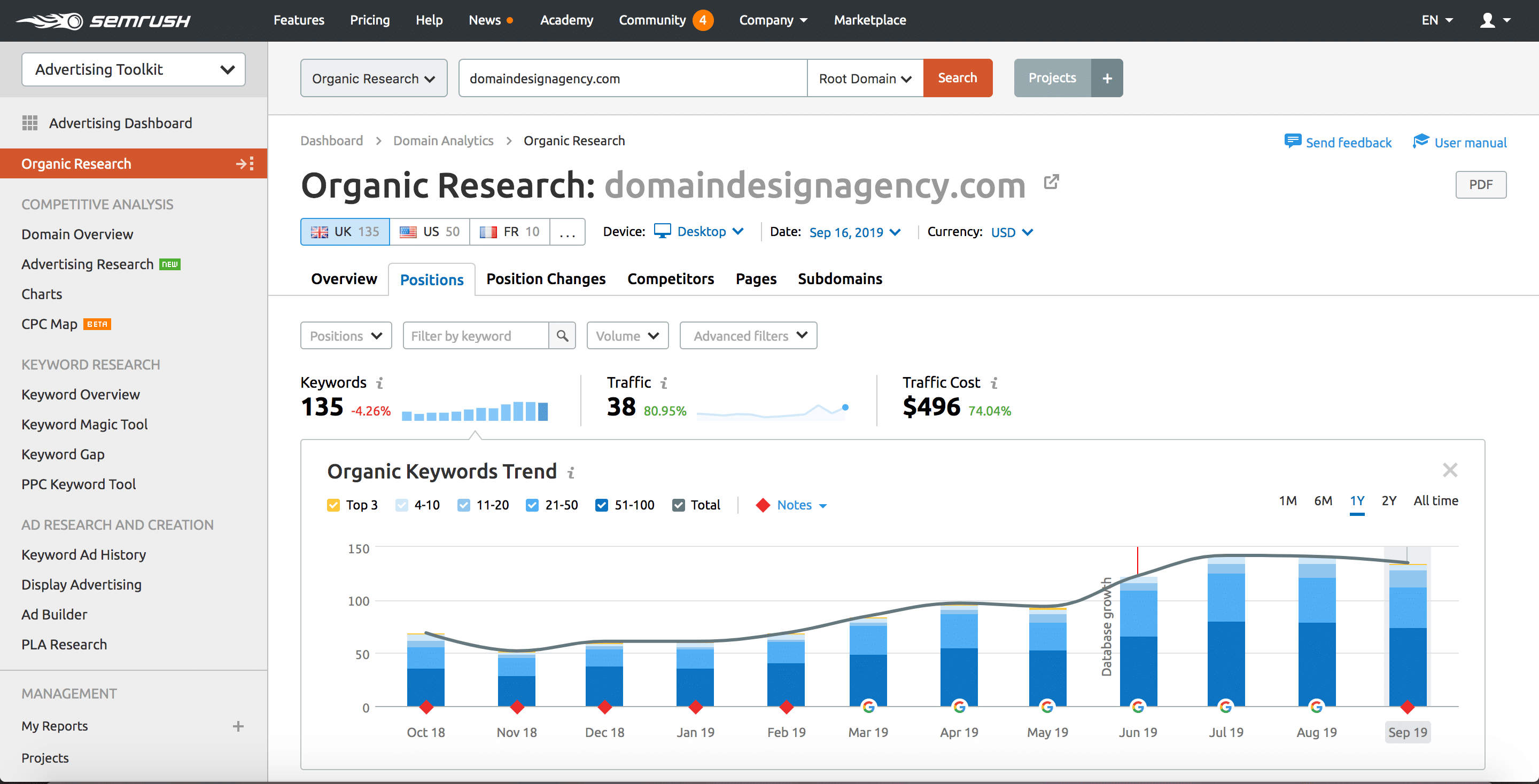Click the Google update marker under Jun 19
This screenshot has width=1539, height=784.
[1138, 707]
